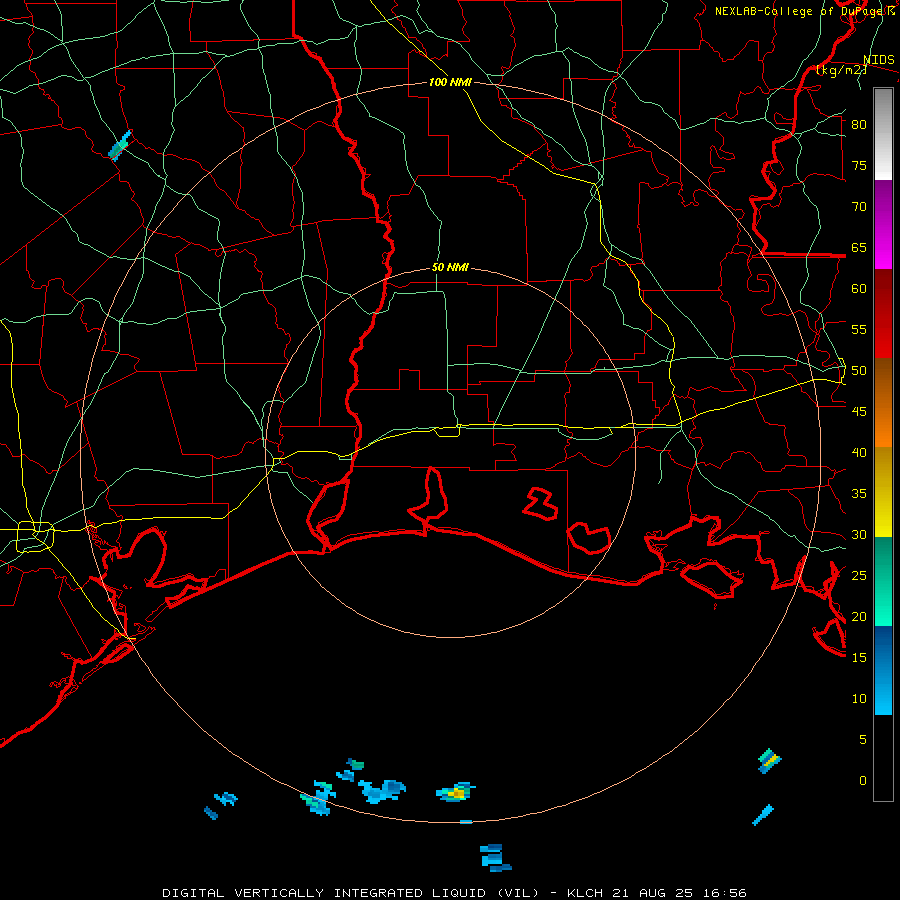Click the 0 value on the VIL scale
900x900 pixels.
[863, 781]
